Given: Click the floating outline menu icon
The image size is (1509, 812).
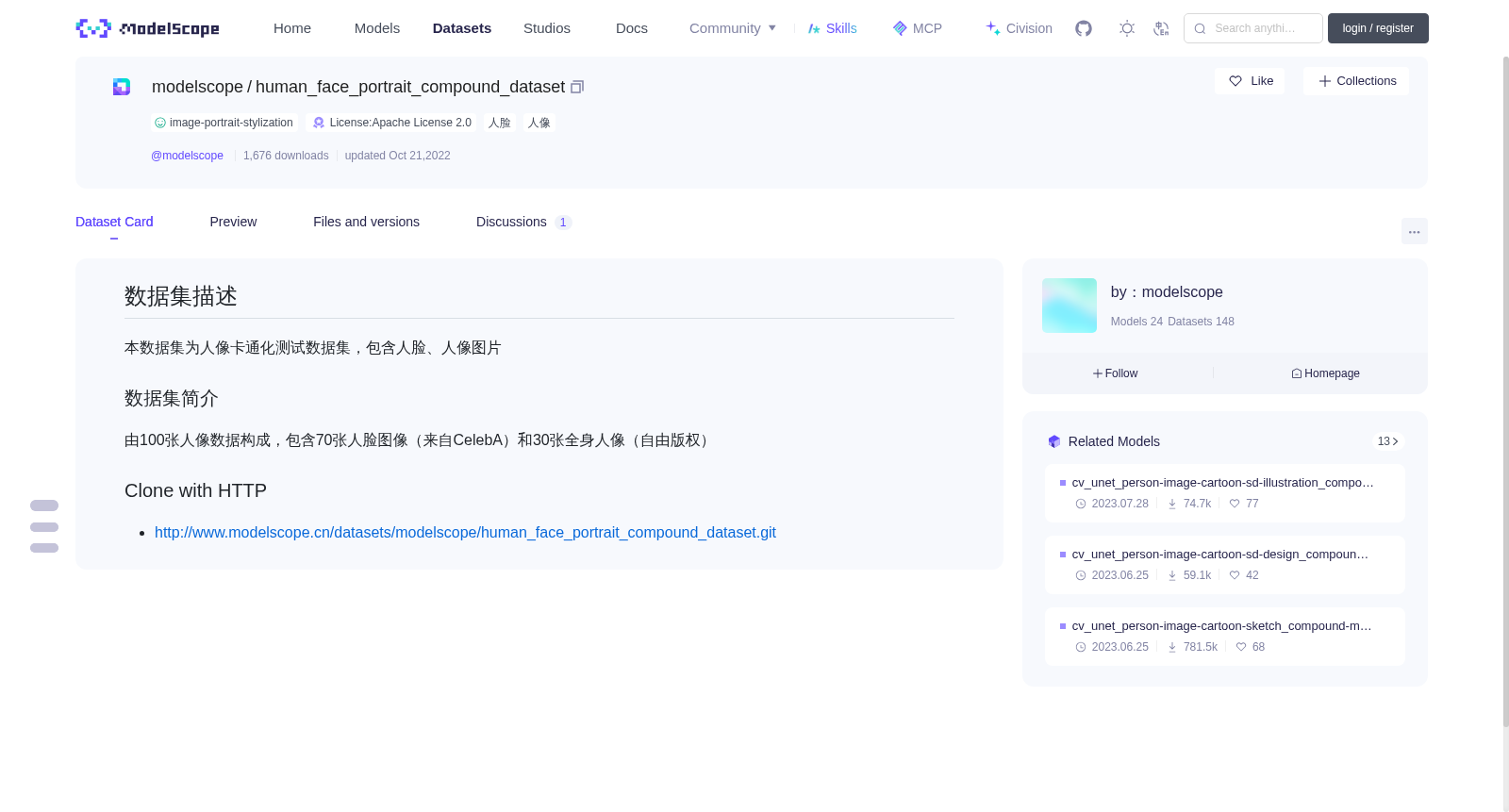Looking at the screenshot, I should (44, 526).
